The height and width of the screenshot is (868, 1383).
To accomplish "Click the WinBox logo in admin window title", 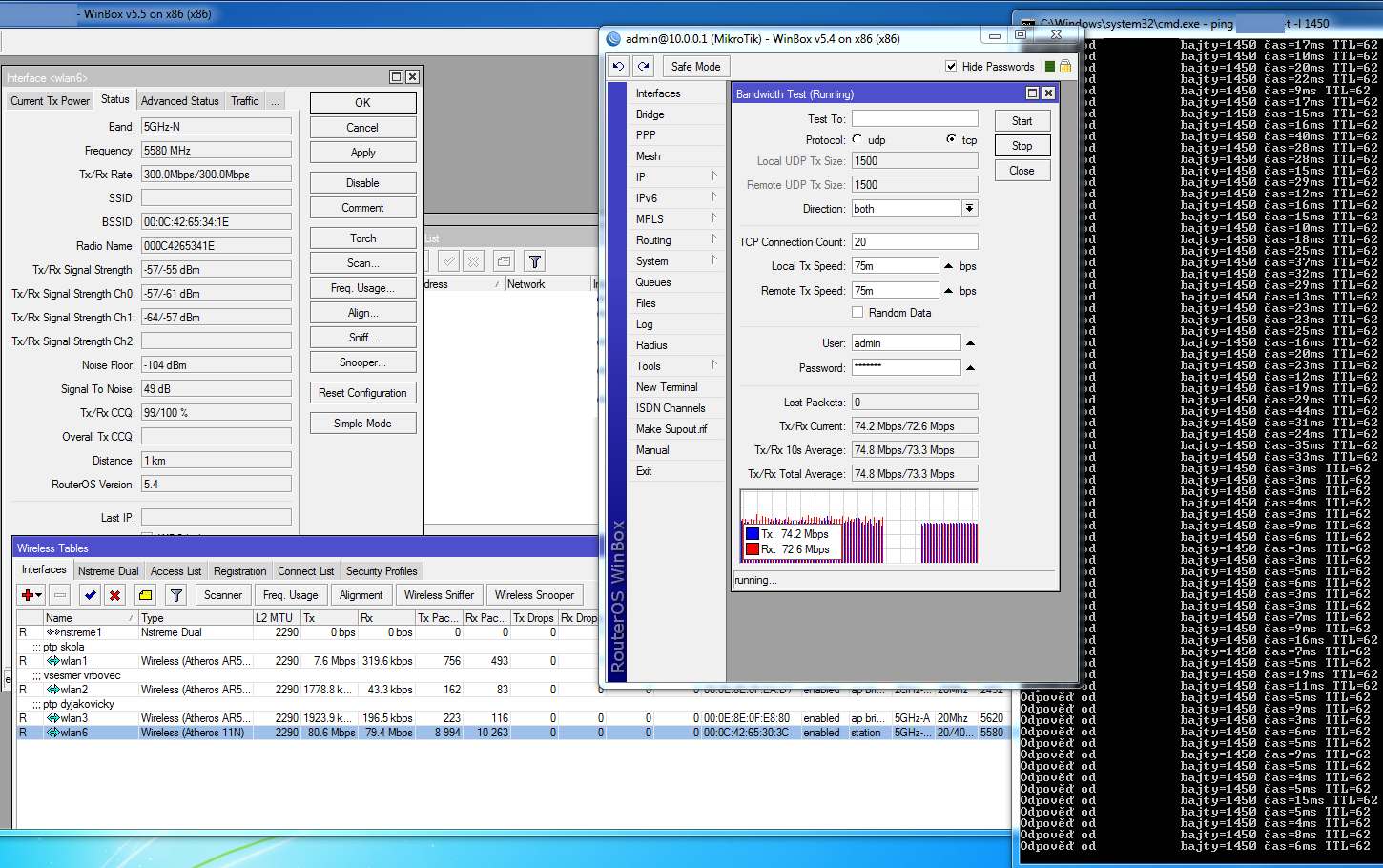I will click(614, 39).
